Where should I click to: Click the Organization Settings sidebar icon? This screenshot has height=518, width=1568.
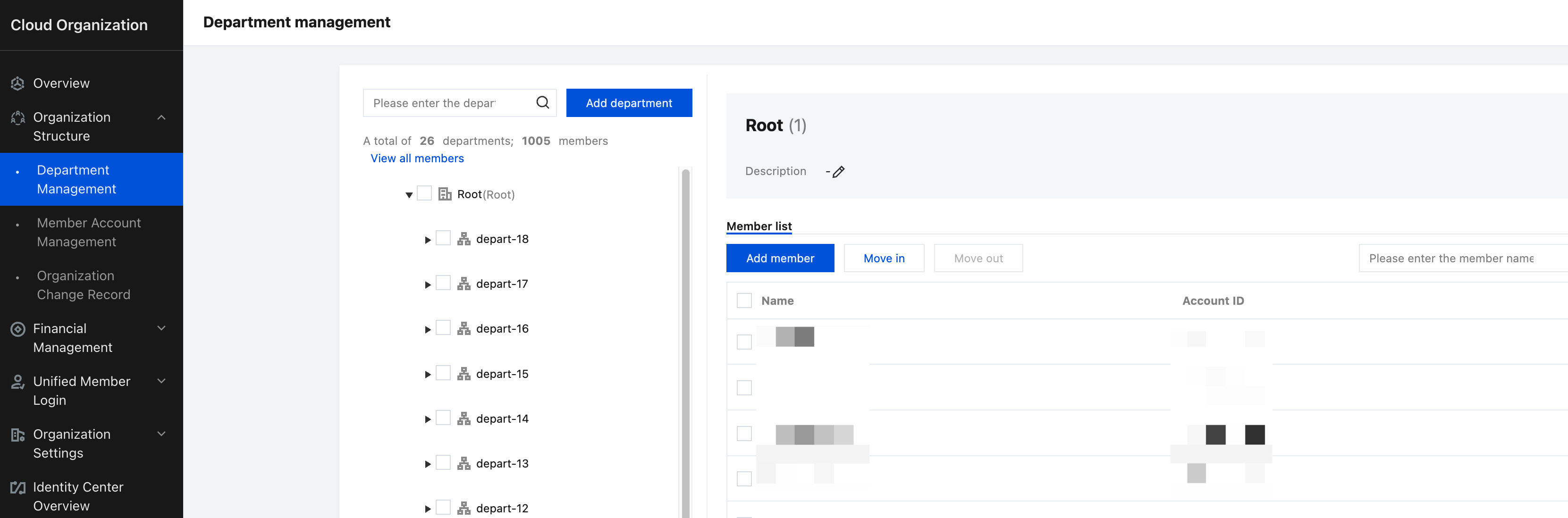click(x=17, y=434)
